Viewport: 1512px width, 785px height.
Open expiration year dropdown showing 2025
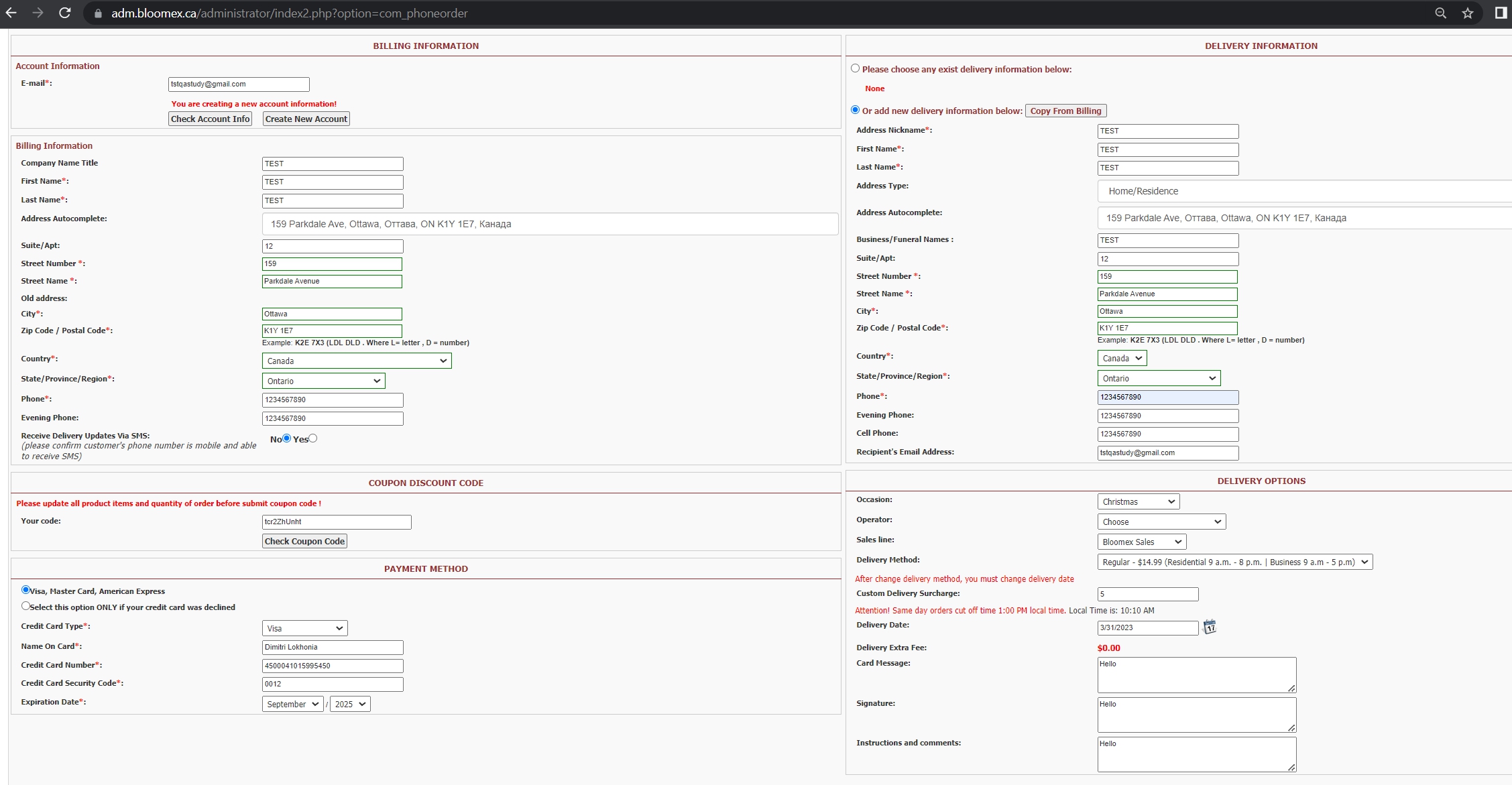tap(350, 704)
